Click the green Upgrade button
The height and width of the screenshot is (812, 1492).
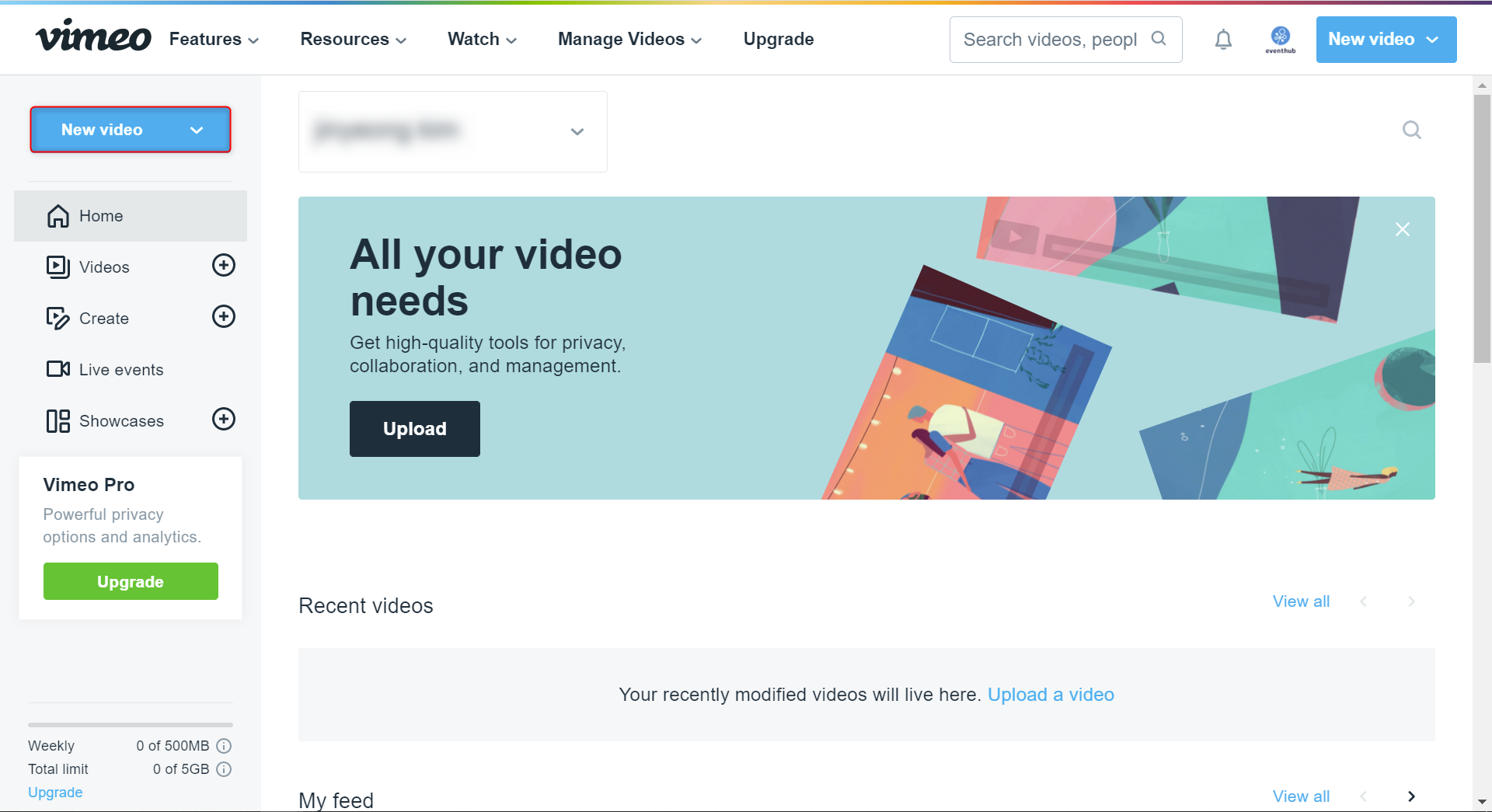(x=131, y=581)
